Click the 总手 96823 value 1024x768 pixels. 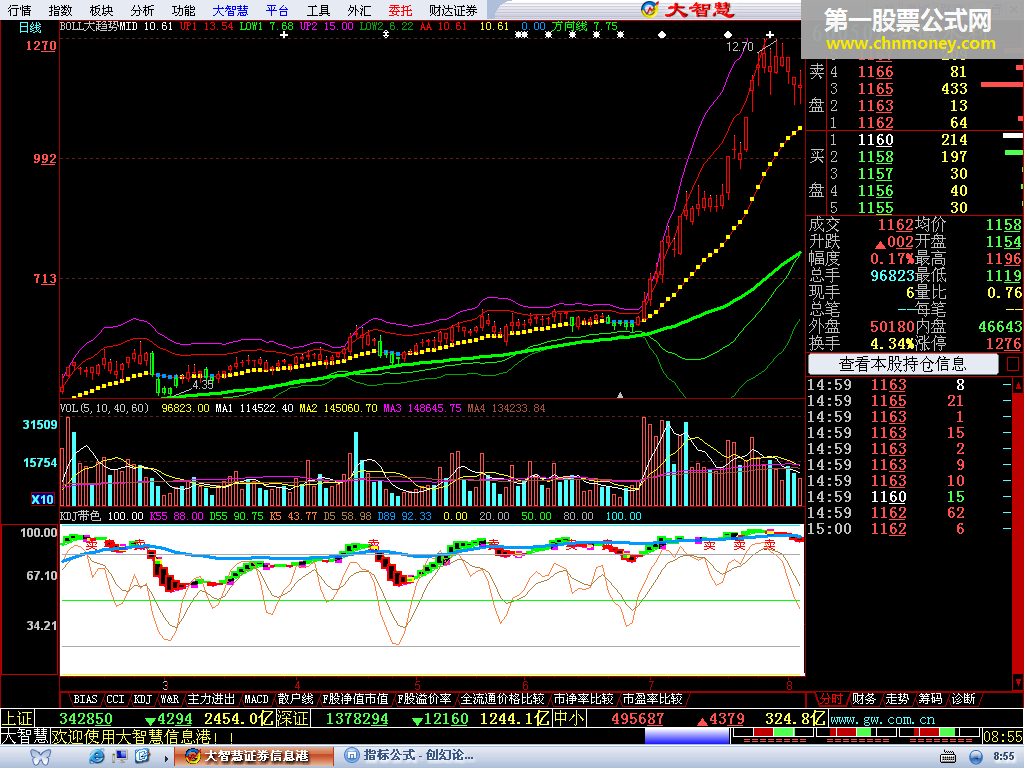(x=891, y=276)
